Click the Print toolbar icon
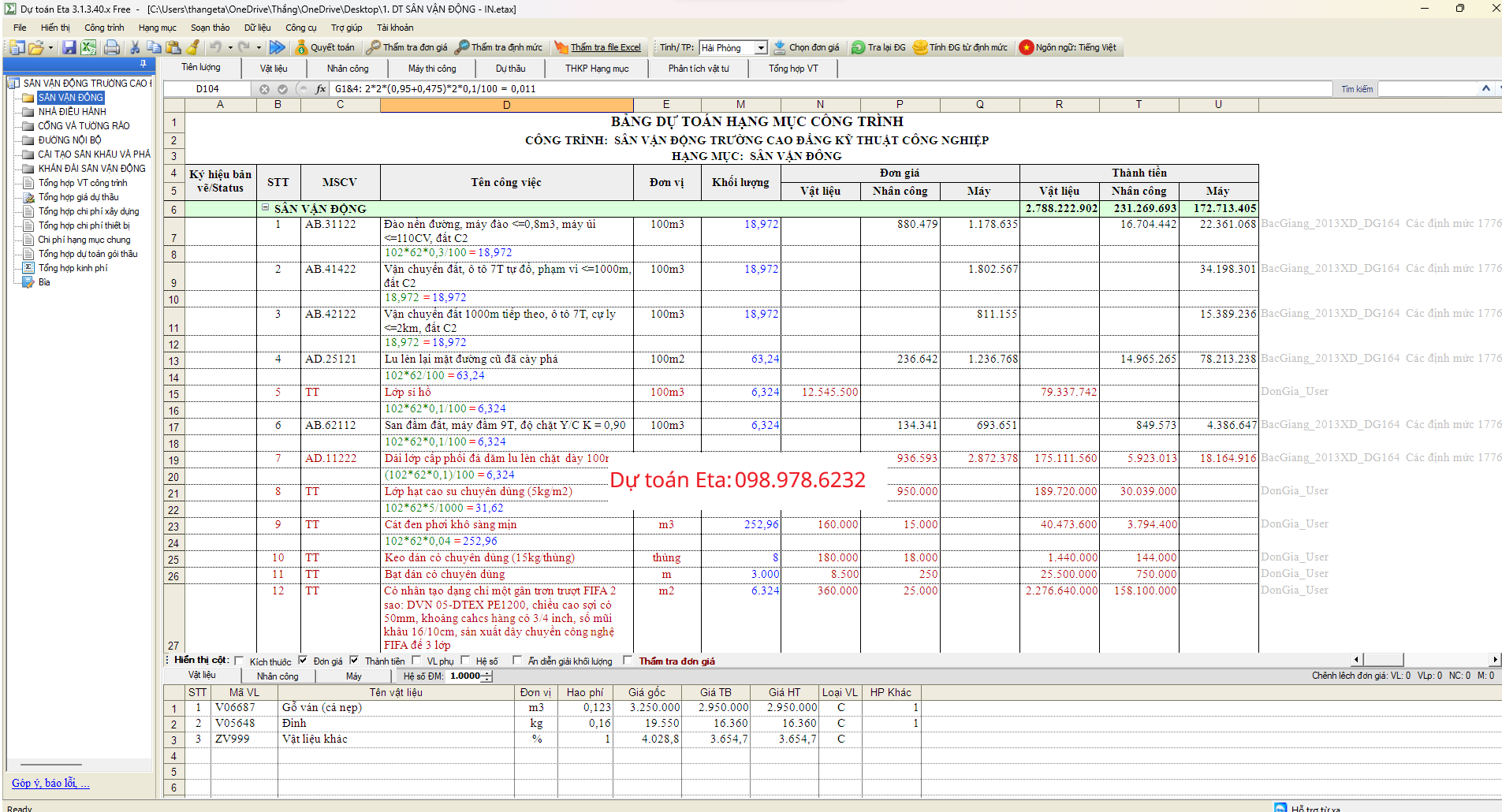Screen dimensions: 1502x812 112,47
